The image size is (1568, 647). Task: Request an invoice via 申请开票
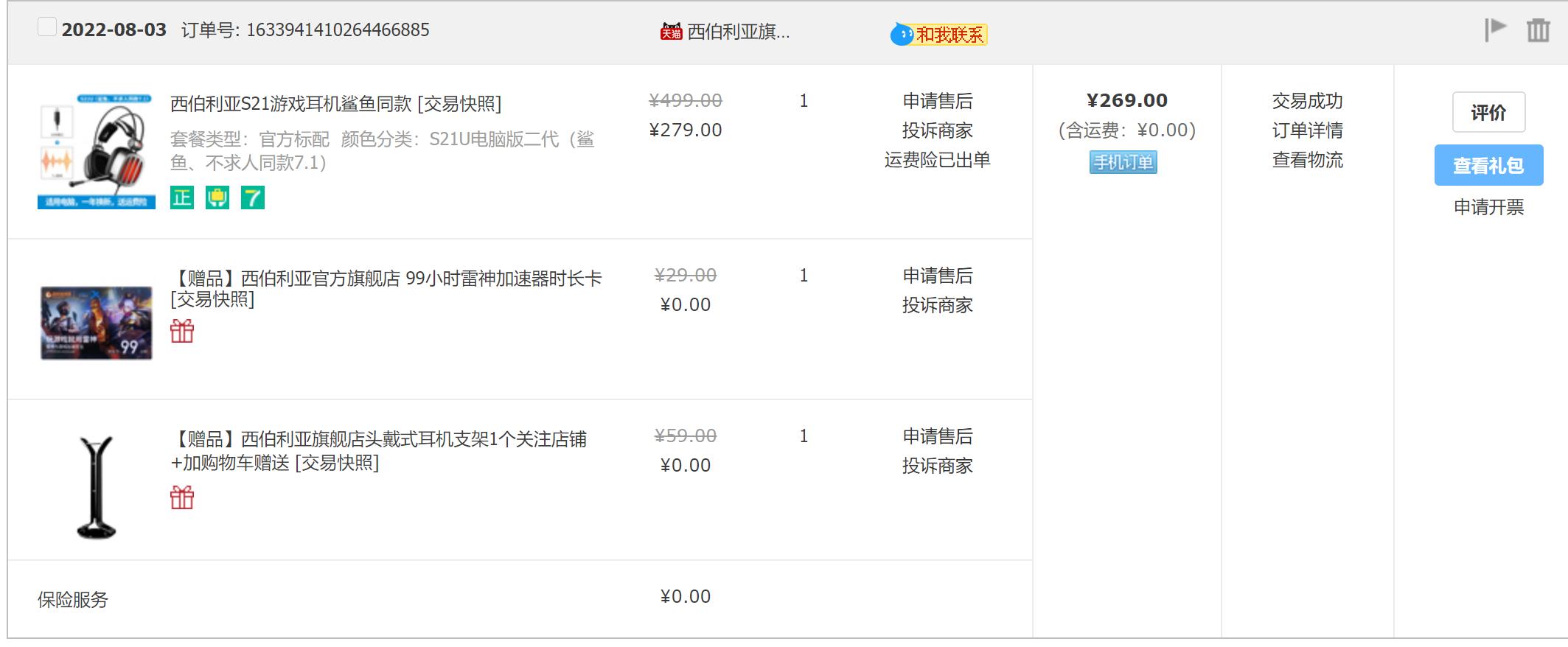(1488, 207)
